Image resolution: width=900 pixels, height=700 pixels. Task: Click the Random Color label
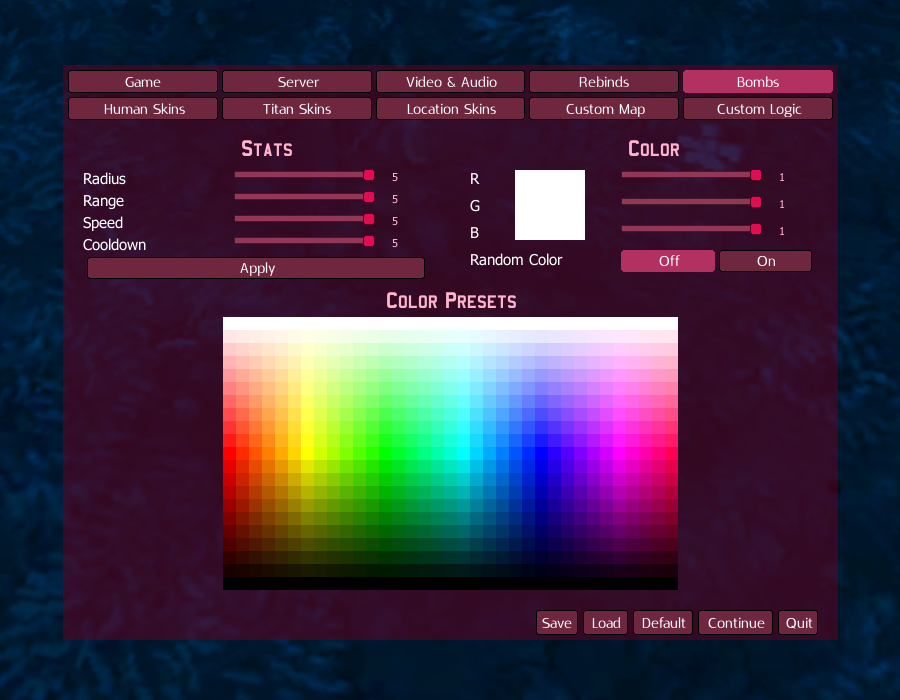(515, 260)
